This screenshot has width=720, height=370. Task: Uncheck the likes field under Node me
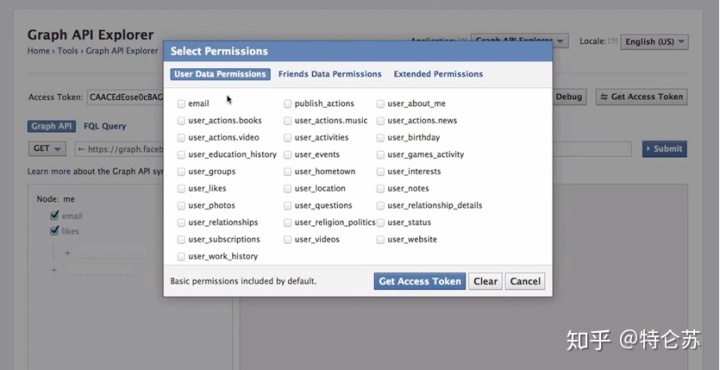[55, 230]
